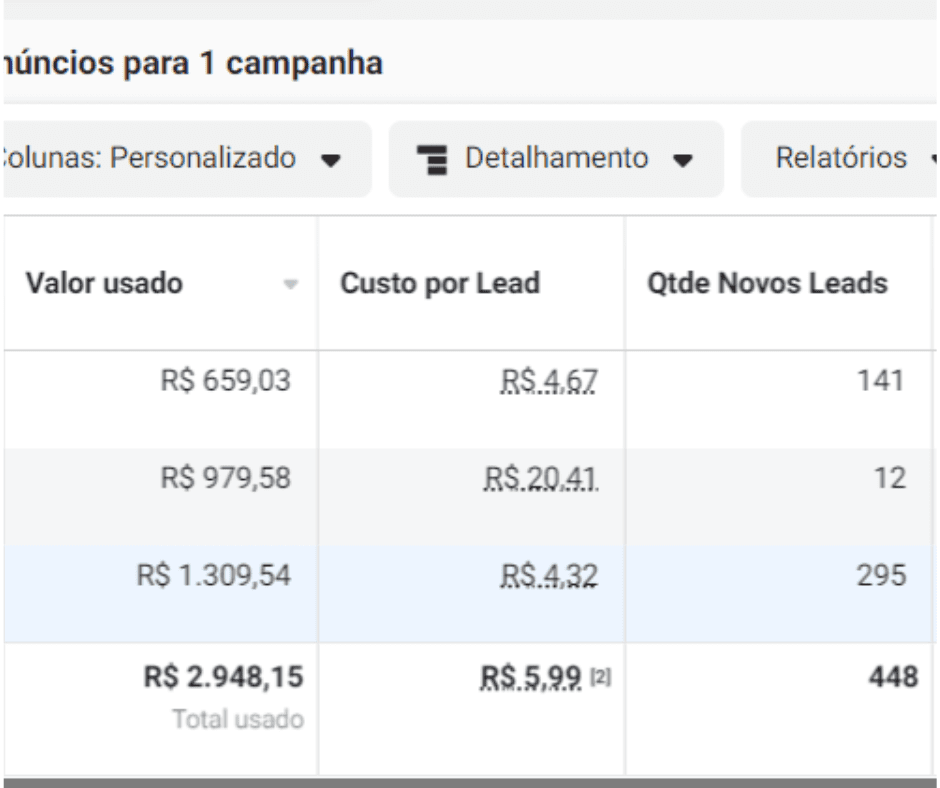Open the Relatórios dropdown
This screenshot has width=940, height=788.
coord(840,159)
